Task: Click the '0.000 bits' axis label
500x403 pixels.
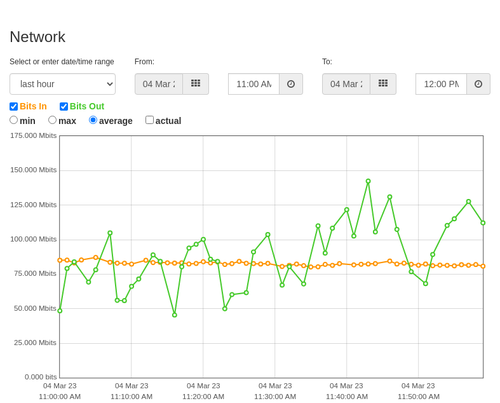Action: [41, 377]
